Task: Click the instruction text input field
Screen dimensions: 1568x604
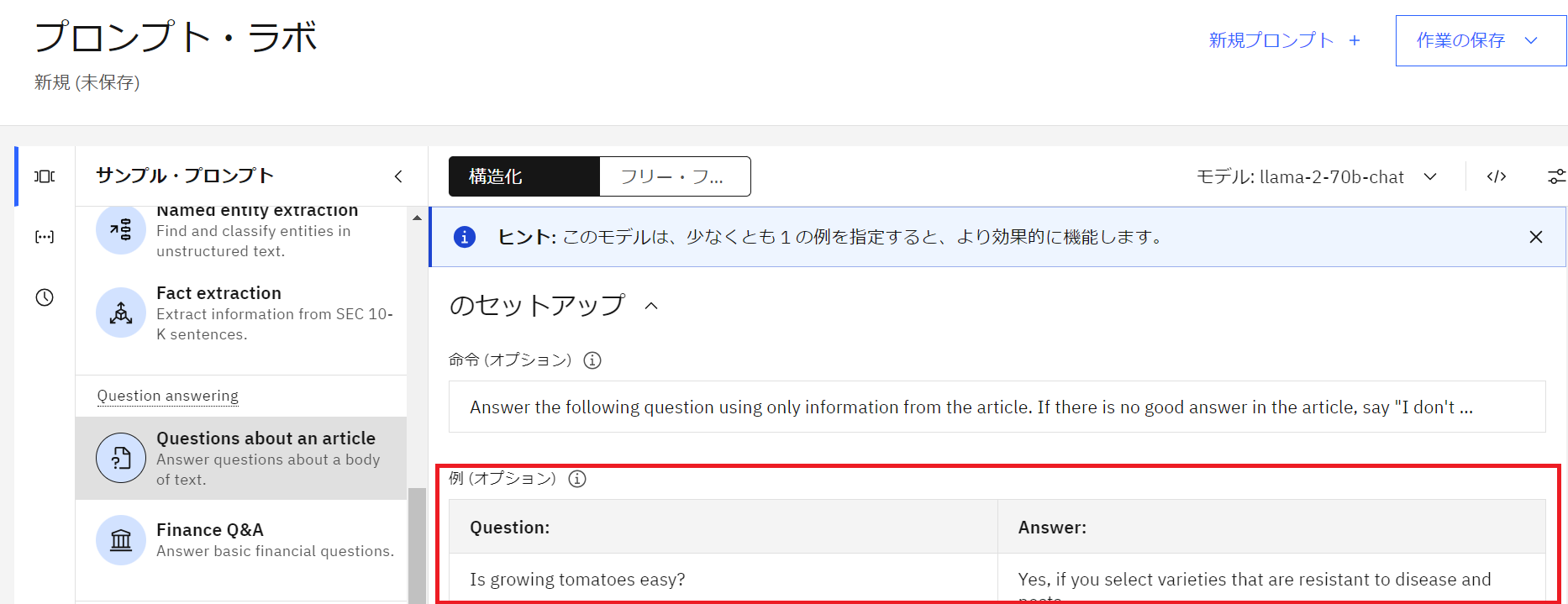Action: click(997, 407)
